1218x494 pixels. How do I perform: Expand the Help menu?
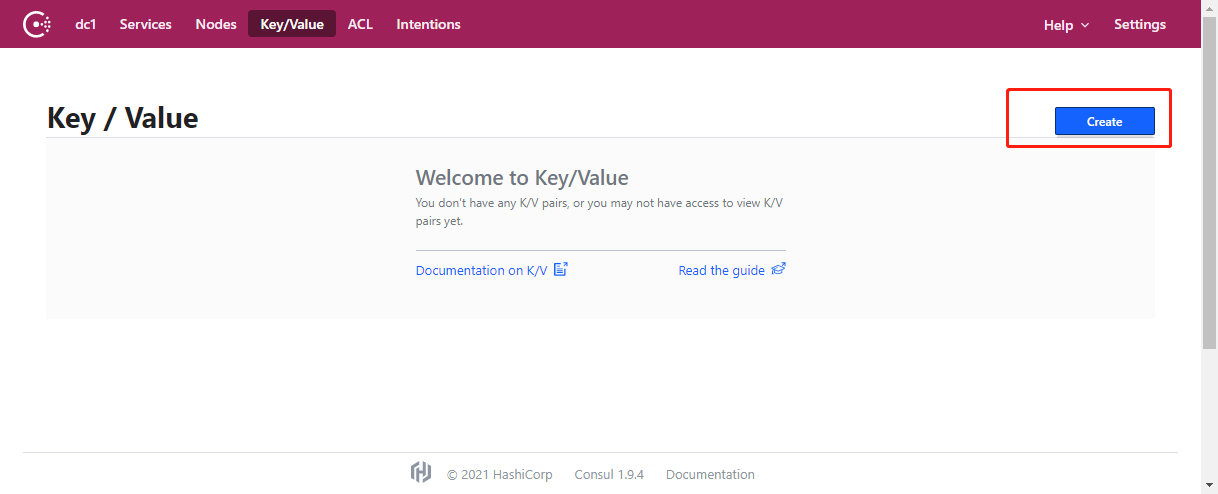pyautogui.click(x=1066, y=25)
